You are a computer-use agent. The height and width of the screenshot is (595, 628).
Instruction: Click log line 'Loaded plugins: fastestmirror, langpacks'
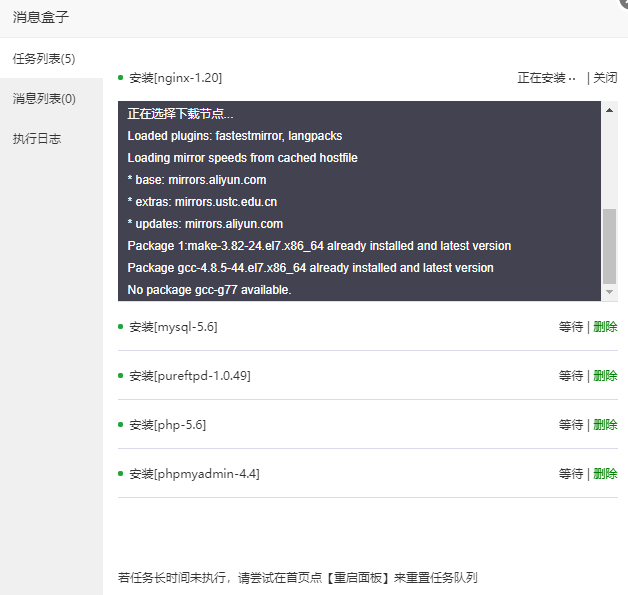(x=235, y=136)
